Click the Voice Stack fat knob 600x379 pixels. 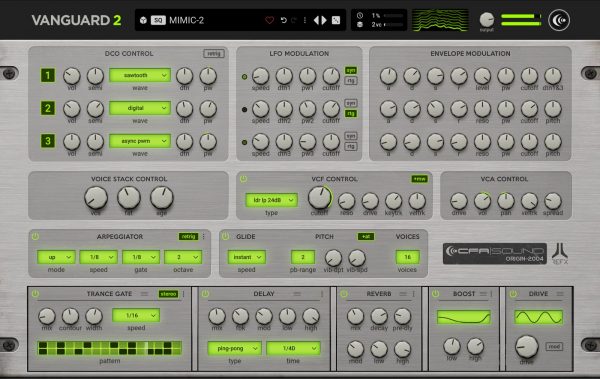(129, 198)
